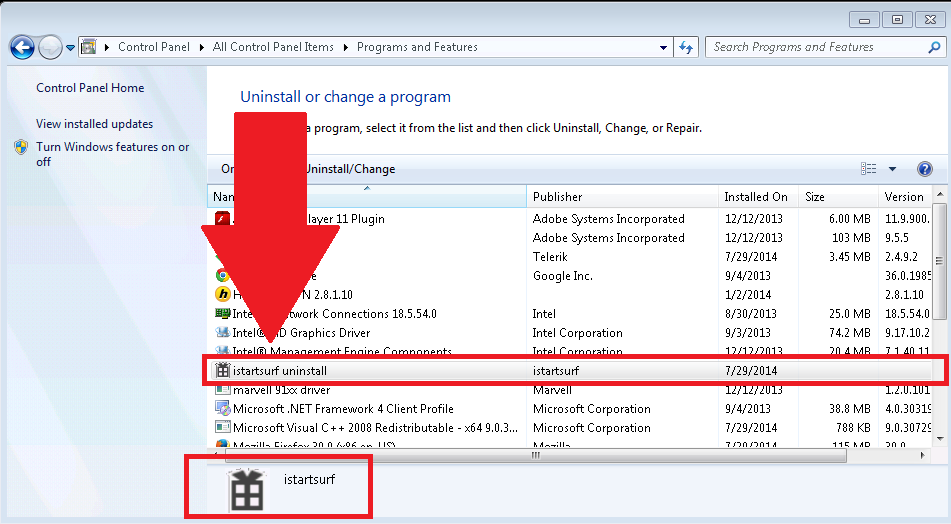The image size is (951, 524).
Task: Select the Google Chrome icon in the program list
Action: 222,275
